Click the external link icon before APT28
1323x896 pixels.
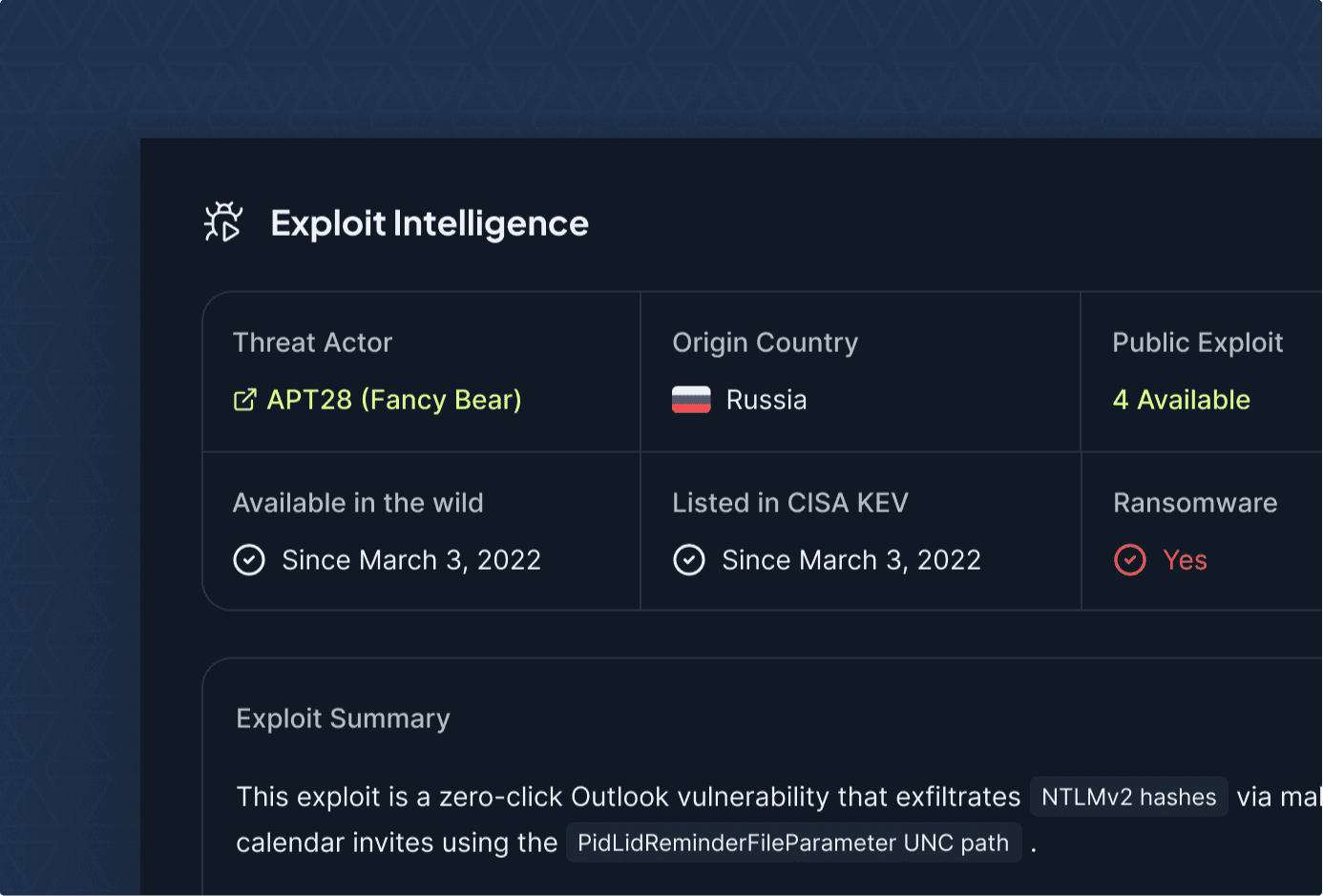coord(245,400)
